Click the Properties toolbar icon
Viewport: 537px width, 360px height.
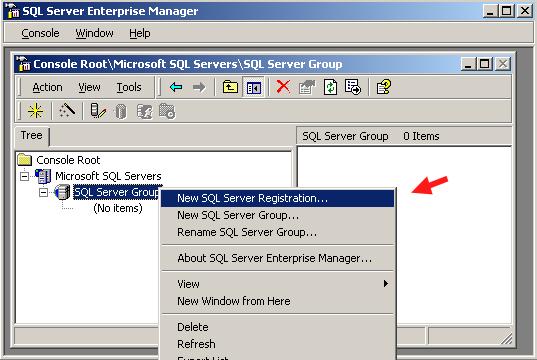tap(307, 87)
